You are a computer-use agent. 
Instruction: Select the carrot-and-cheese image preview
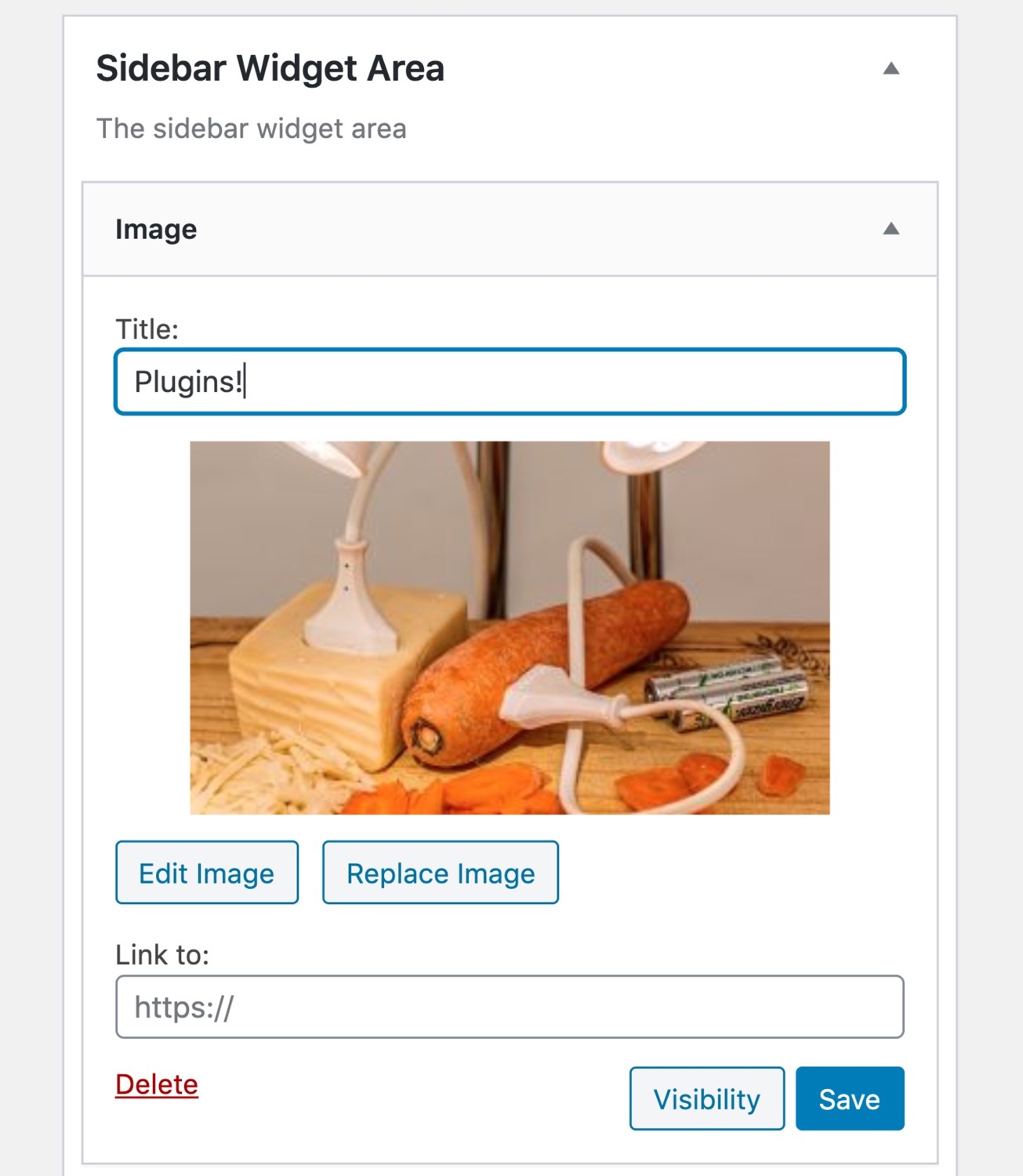click(510, 627)
